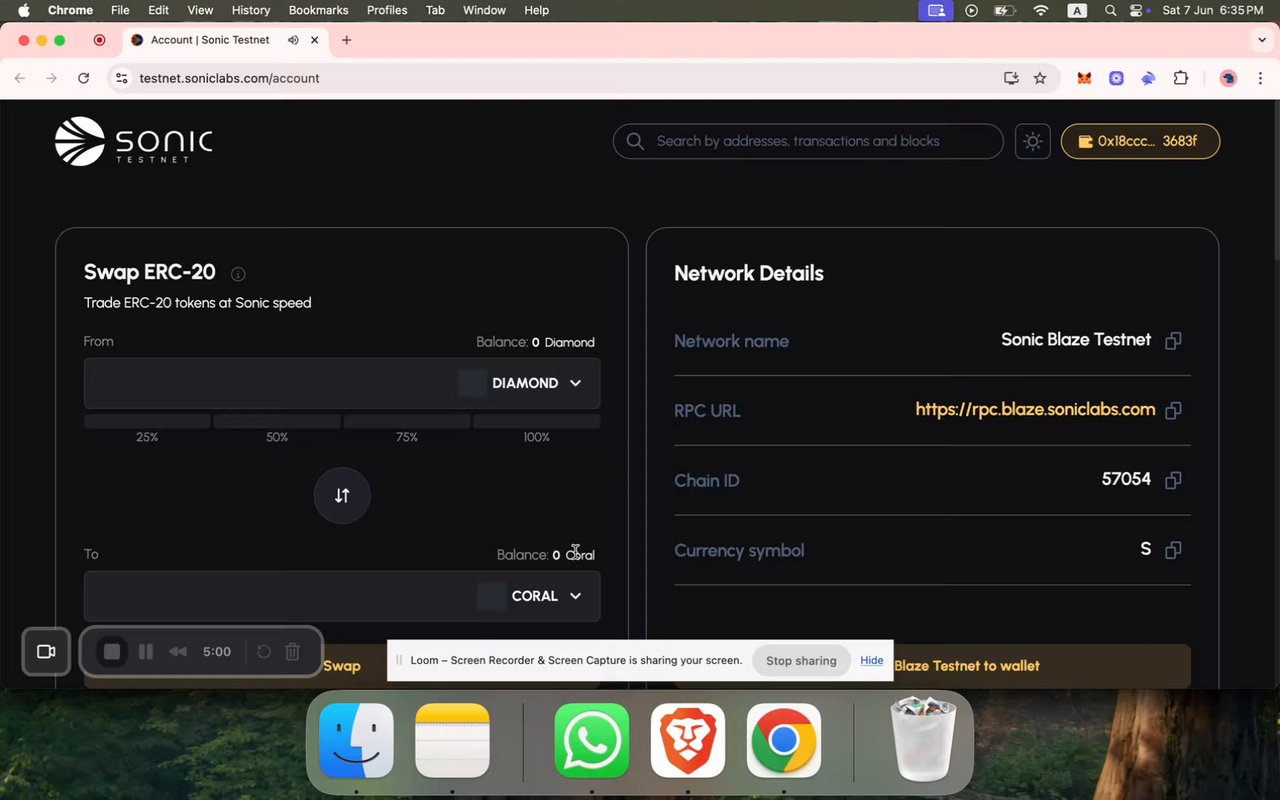Restart the Loom recording
This screenshot has height=800, width=1280.
click(264, 652)
